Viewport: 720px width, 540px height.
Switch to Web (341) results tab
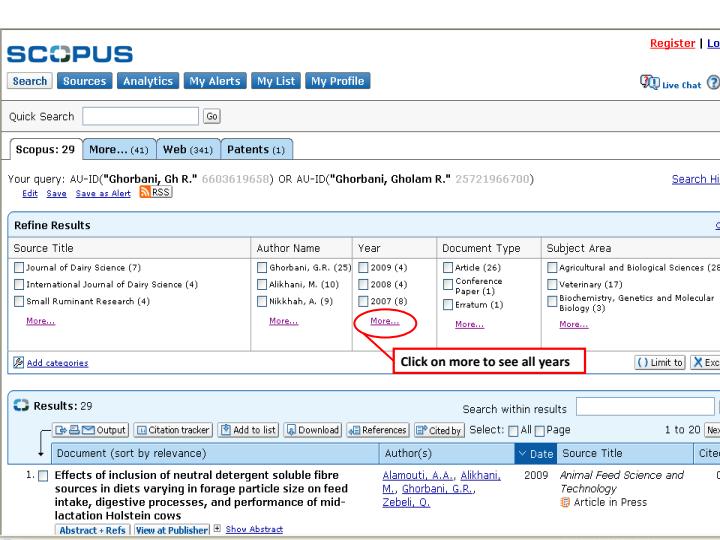188,150
